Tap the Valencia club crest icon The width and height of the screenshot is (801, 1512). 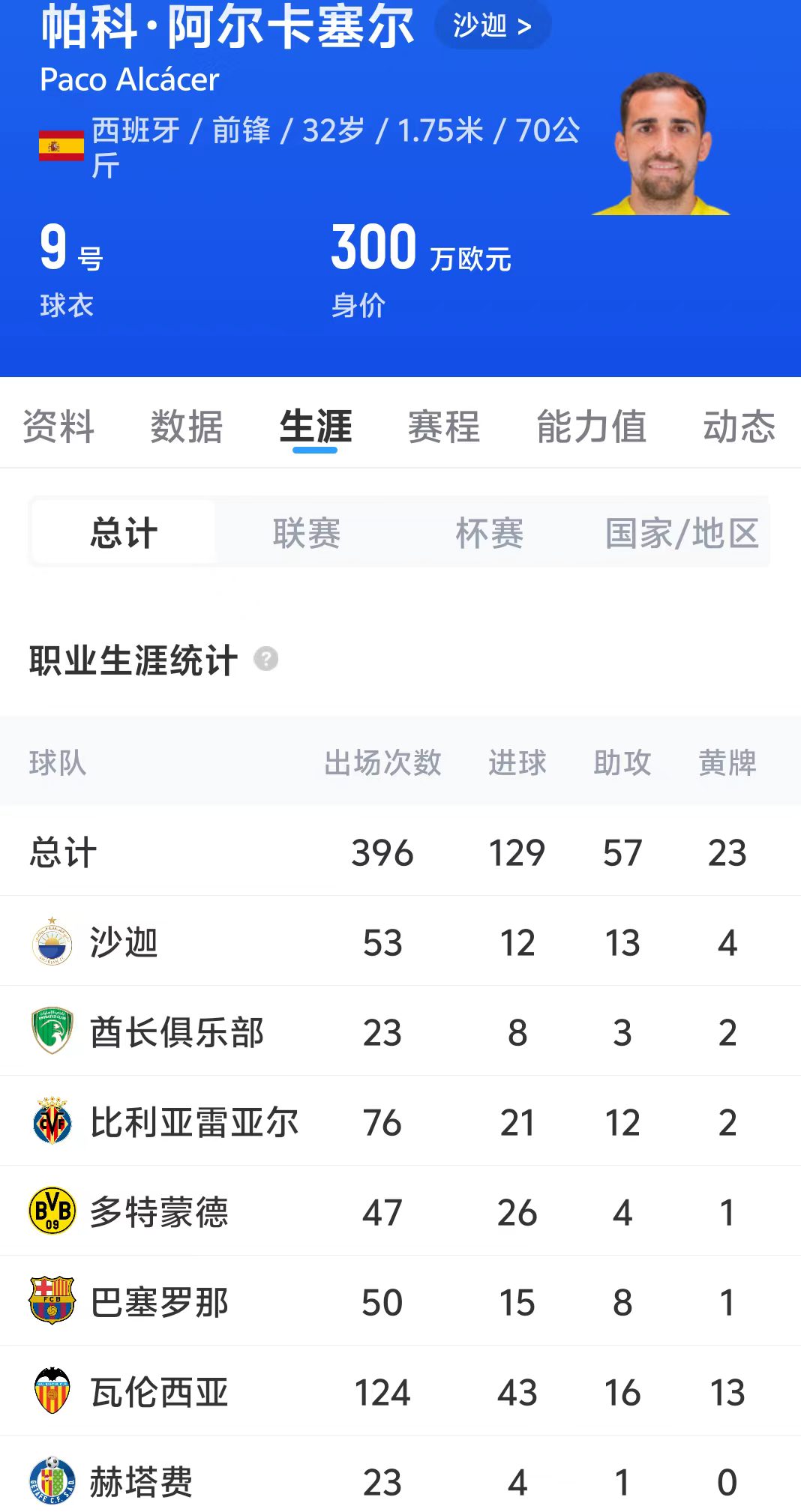tap(52, 1391)
